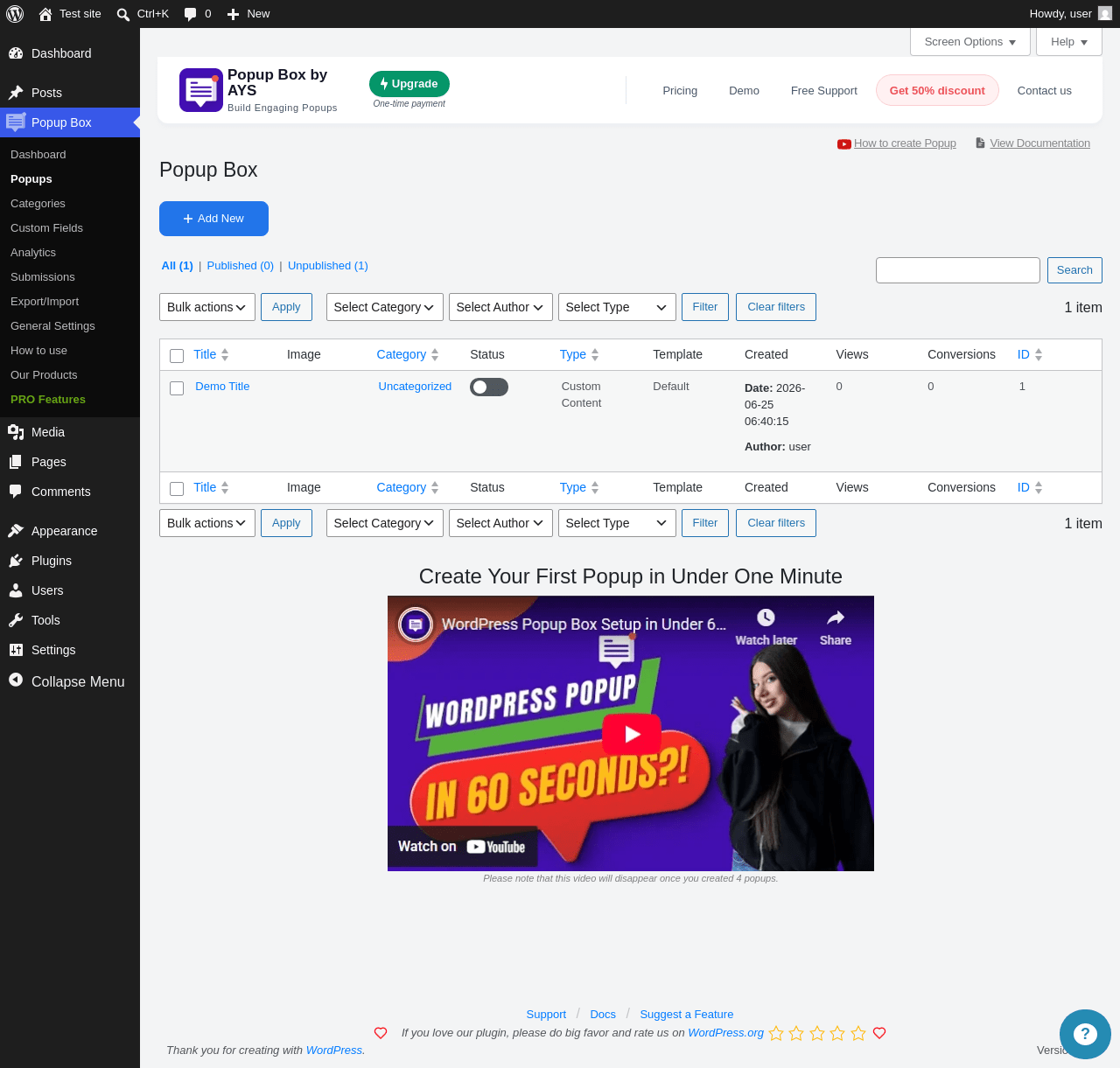Check select-all checkbox in table header
The width and height of the screenshot is (1120, 1068).
click(x=177, y=356)
